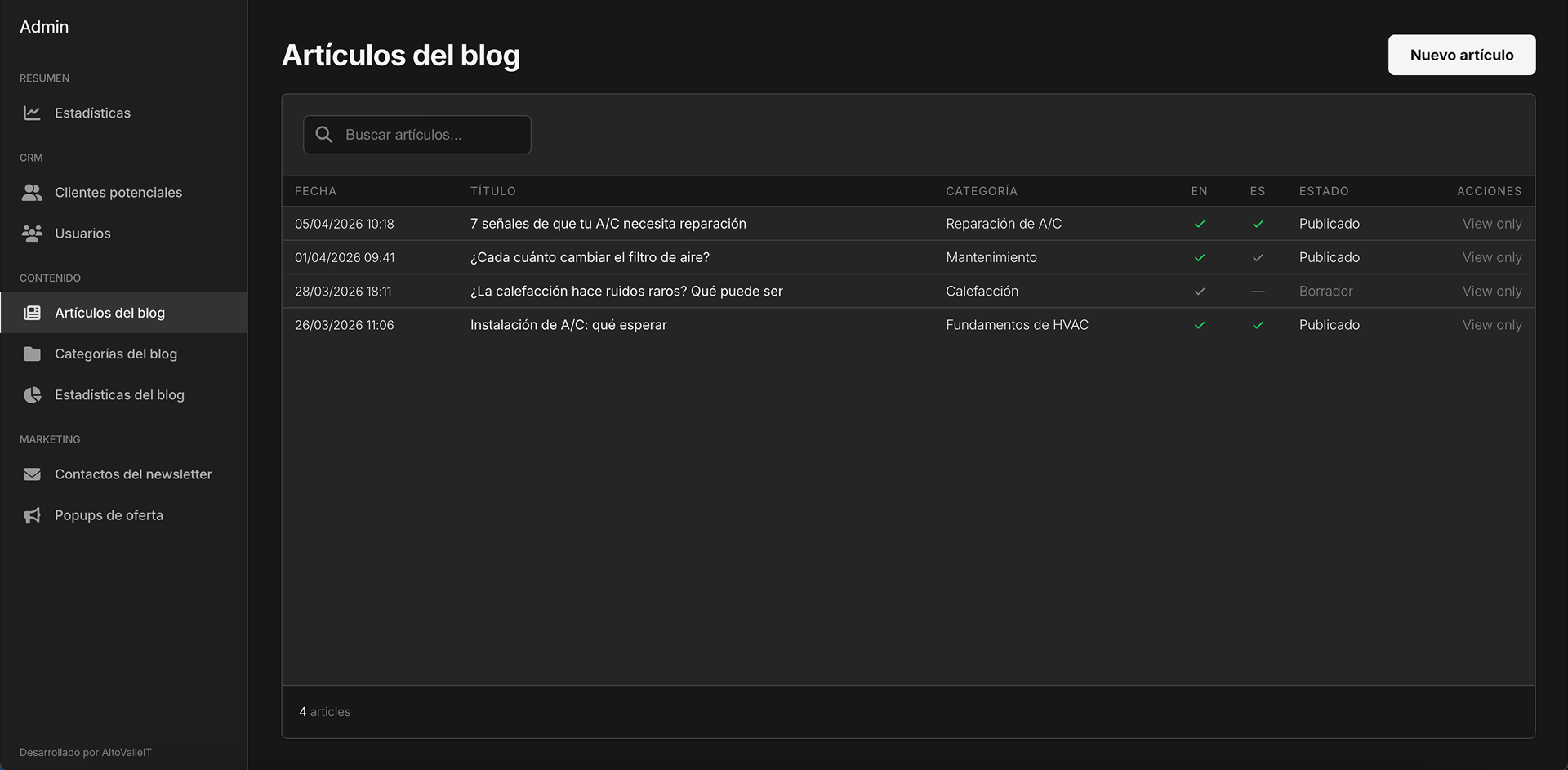
Task: Toggle EN checkmark for the 7 señales article
Action: click(x=1200, y=223)
